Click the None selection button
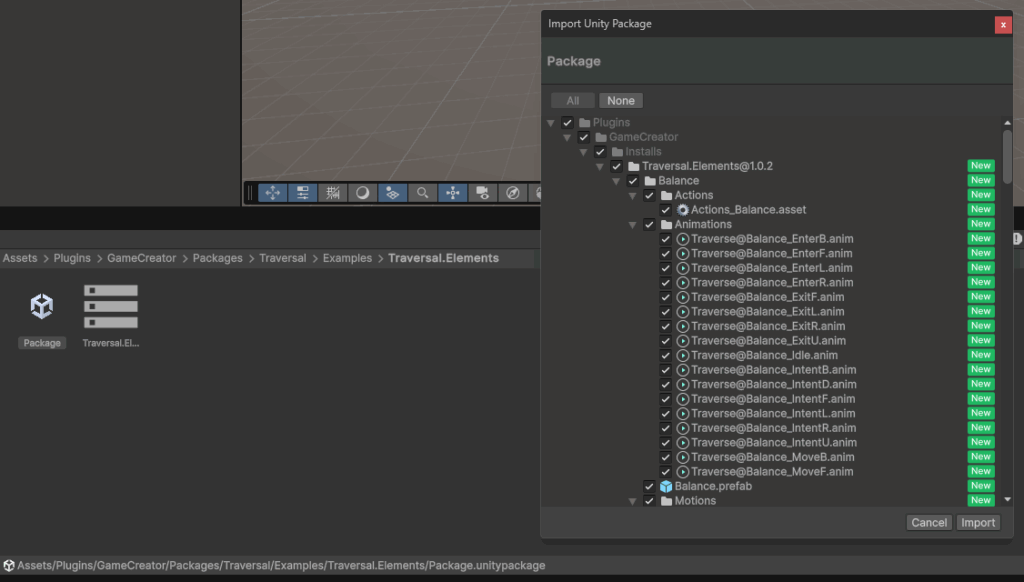This screenshot has height=582, width=1024. tap(620, 101)
